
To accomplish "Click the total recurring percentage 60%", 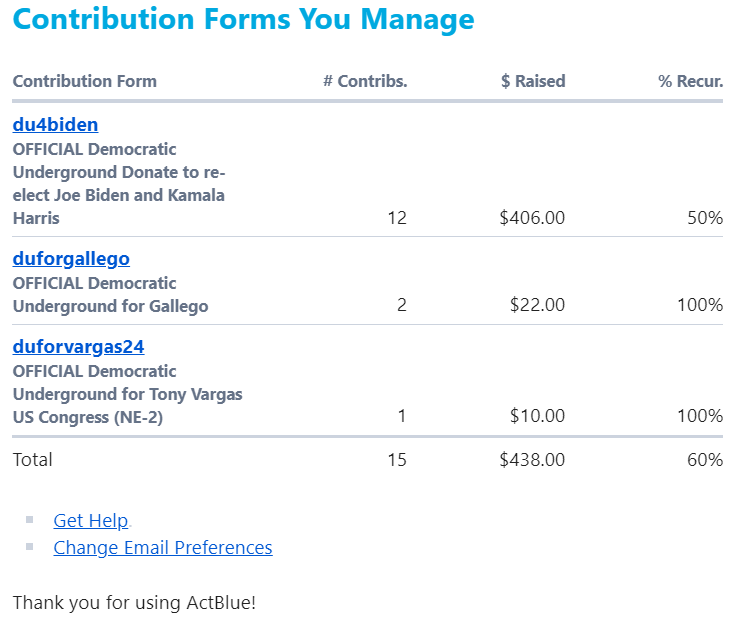I will click(x=704, y=460).
